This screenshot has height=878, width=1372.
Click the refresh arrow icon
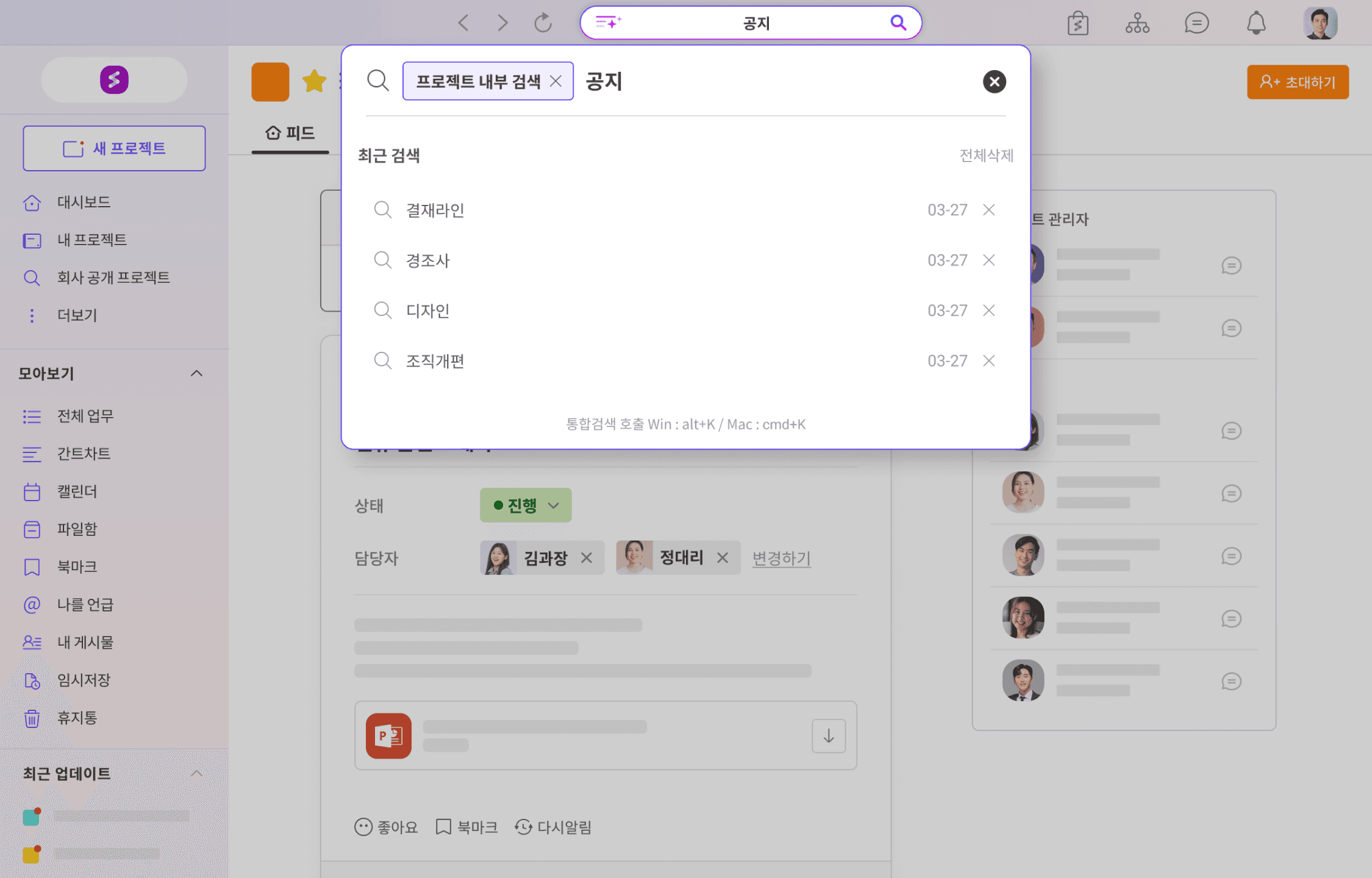(543, 23)
